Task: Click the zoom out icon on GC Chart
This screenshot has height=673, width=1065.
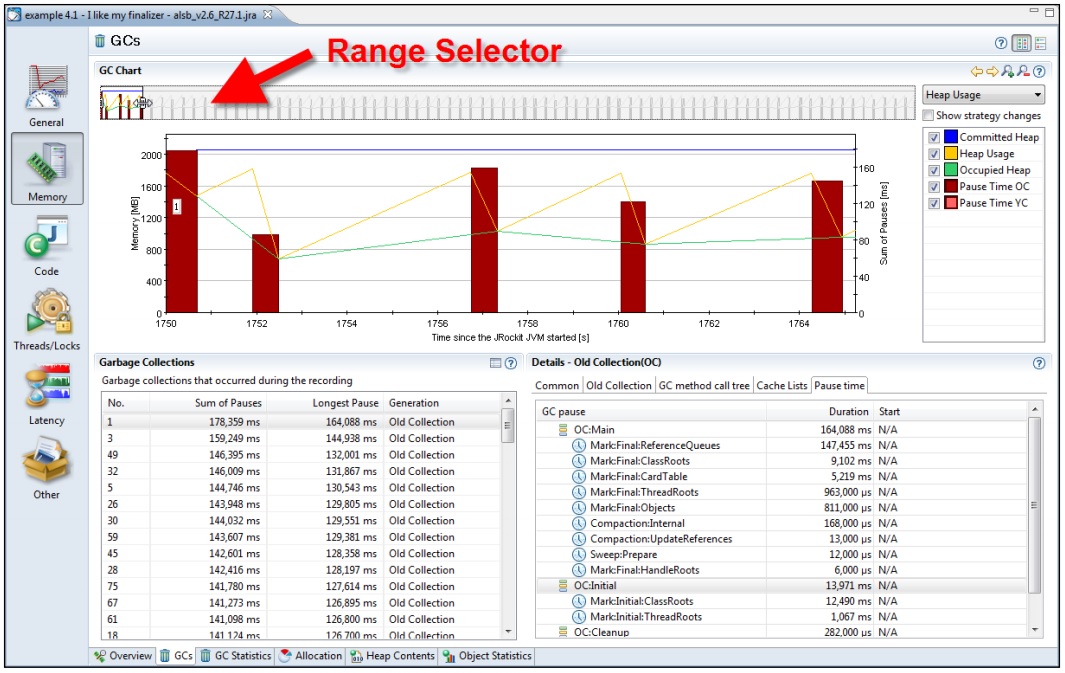Action: click(1023, 71)
